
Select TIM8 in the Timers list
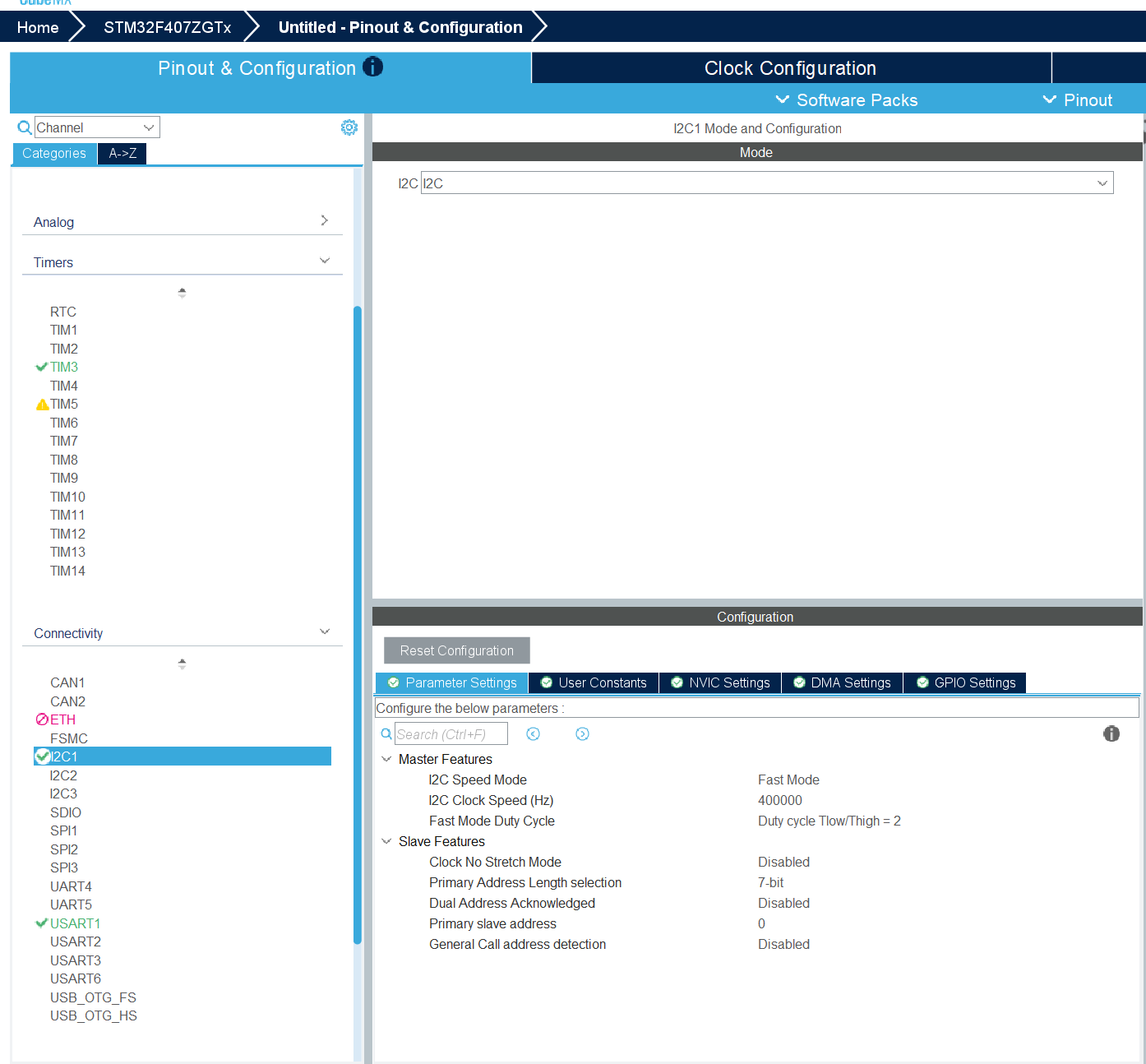coord(64,460)
